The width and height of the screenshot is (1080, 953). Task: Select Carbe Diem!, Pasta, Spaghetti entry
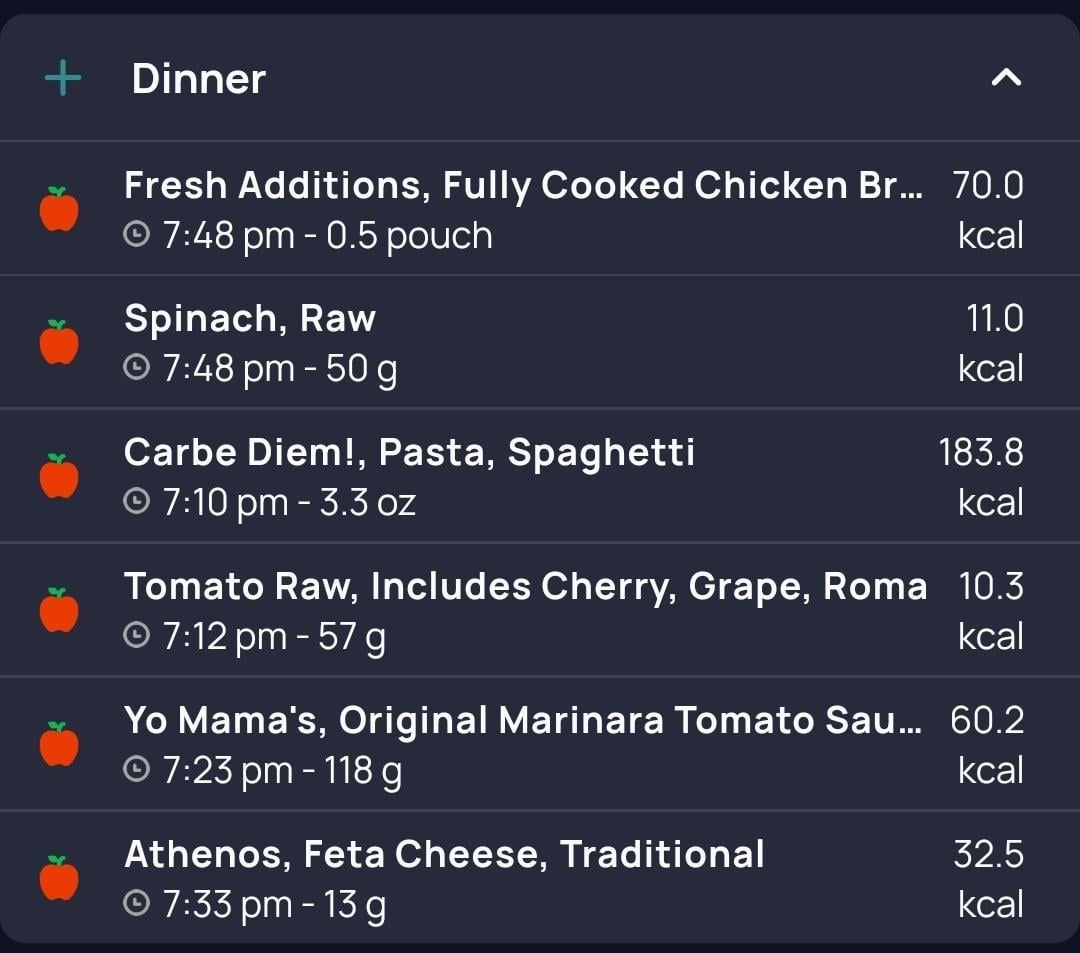coord(409,453)
